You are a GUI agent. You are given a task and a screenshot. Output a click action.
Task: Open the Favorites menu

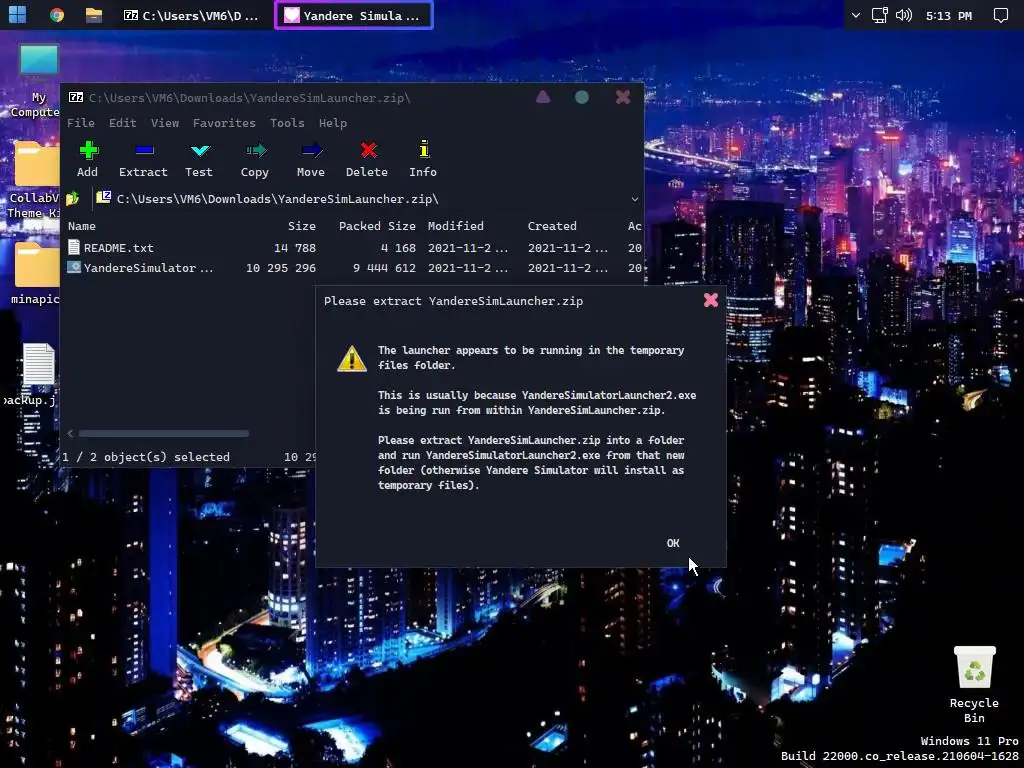(224, 123)
